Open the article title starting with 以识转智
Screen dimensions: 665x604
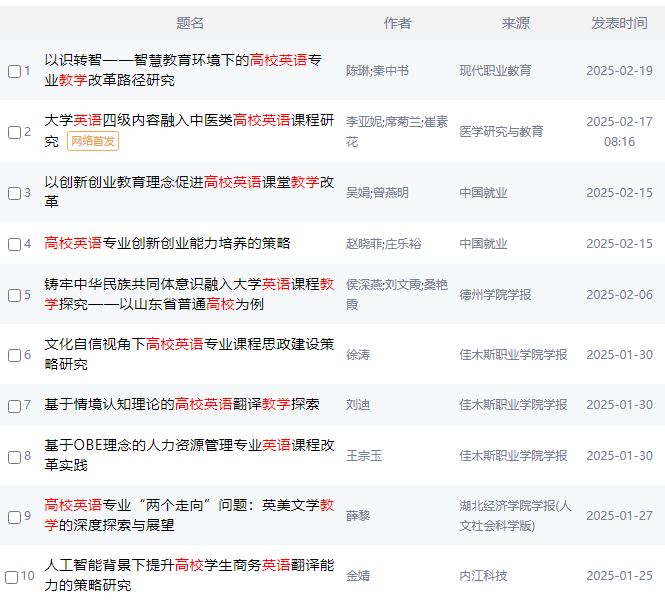(183, 70)
